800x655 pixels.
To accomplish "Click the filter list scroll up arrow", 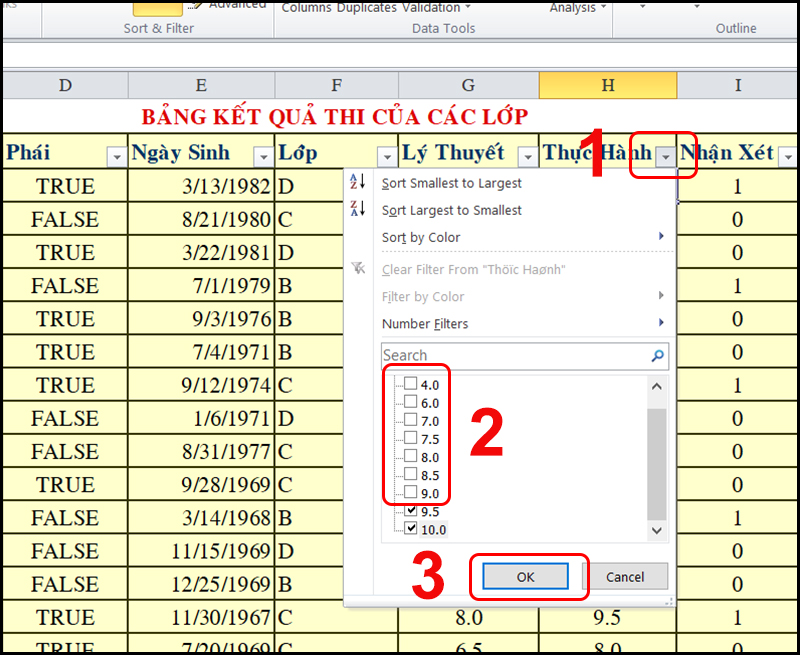I will point(657,386).
